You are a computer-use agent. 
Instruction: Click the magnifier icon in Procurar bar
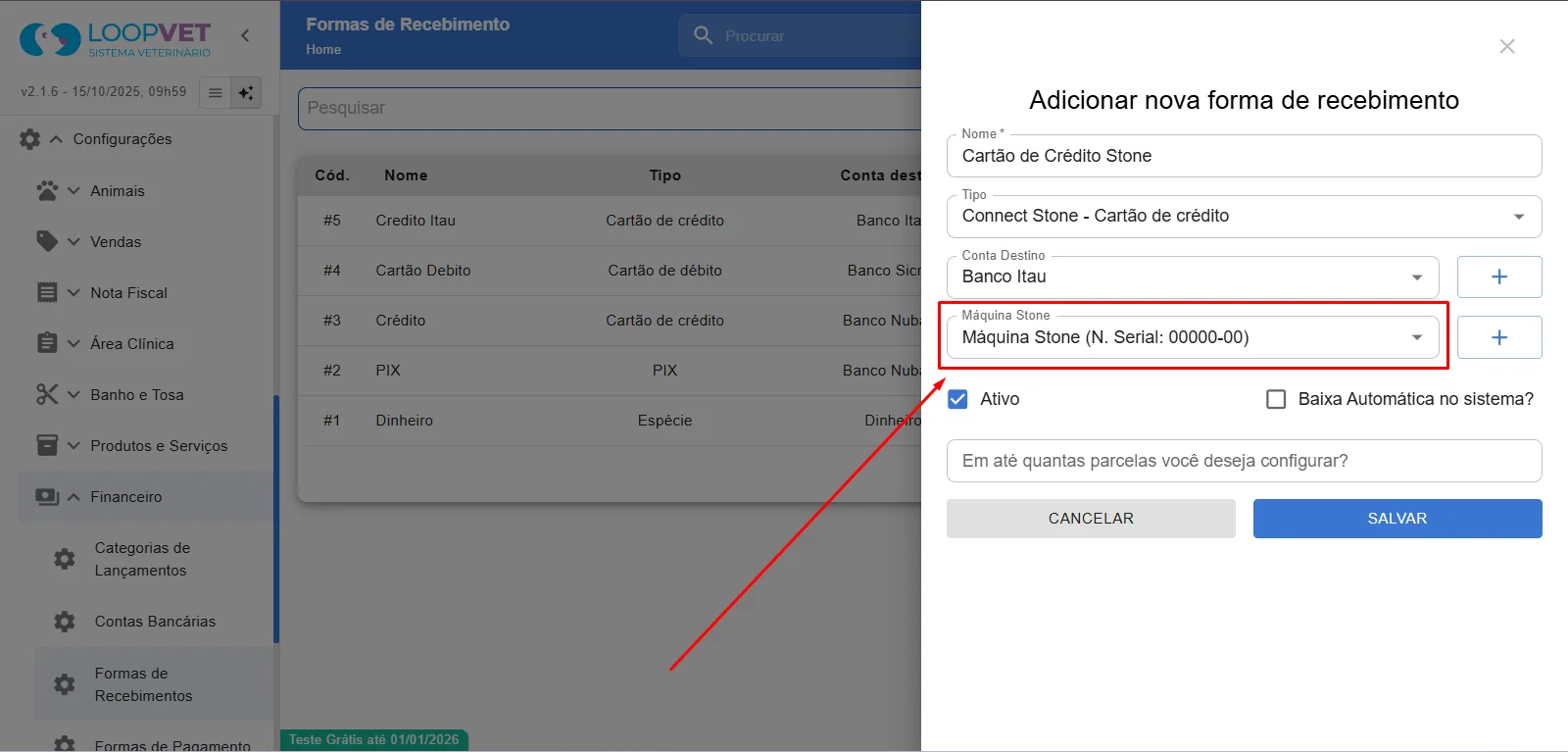pos(703,35)
